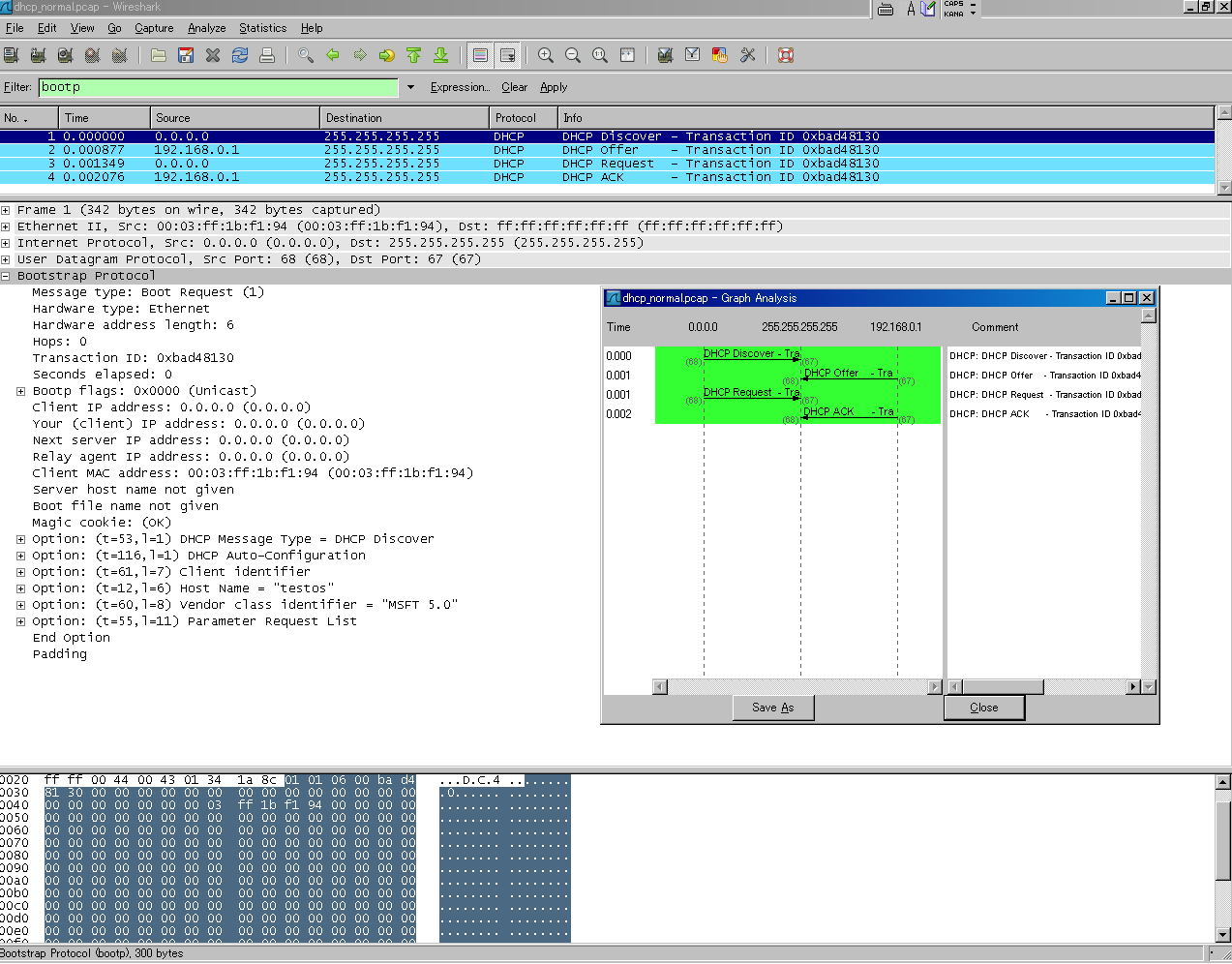Toggle packet colorize button in toolbar
Viewport: 1232px width, 964px height.
pyautogui.click(x=480, y=55)
